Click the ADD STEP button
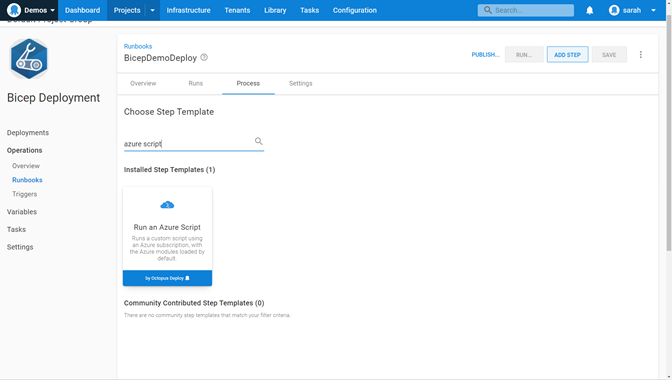Viewport: 672px width, 380px height. (567, 54)
